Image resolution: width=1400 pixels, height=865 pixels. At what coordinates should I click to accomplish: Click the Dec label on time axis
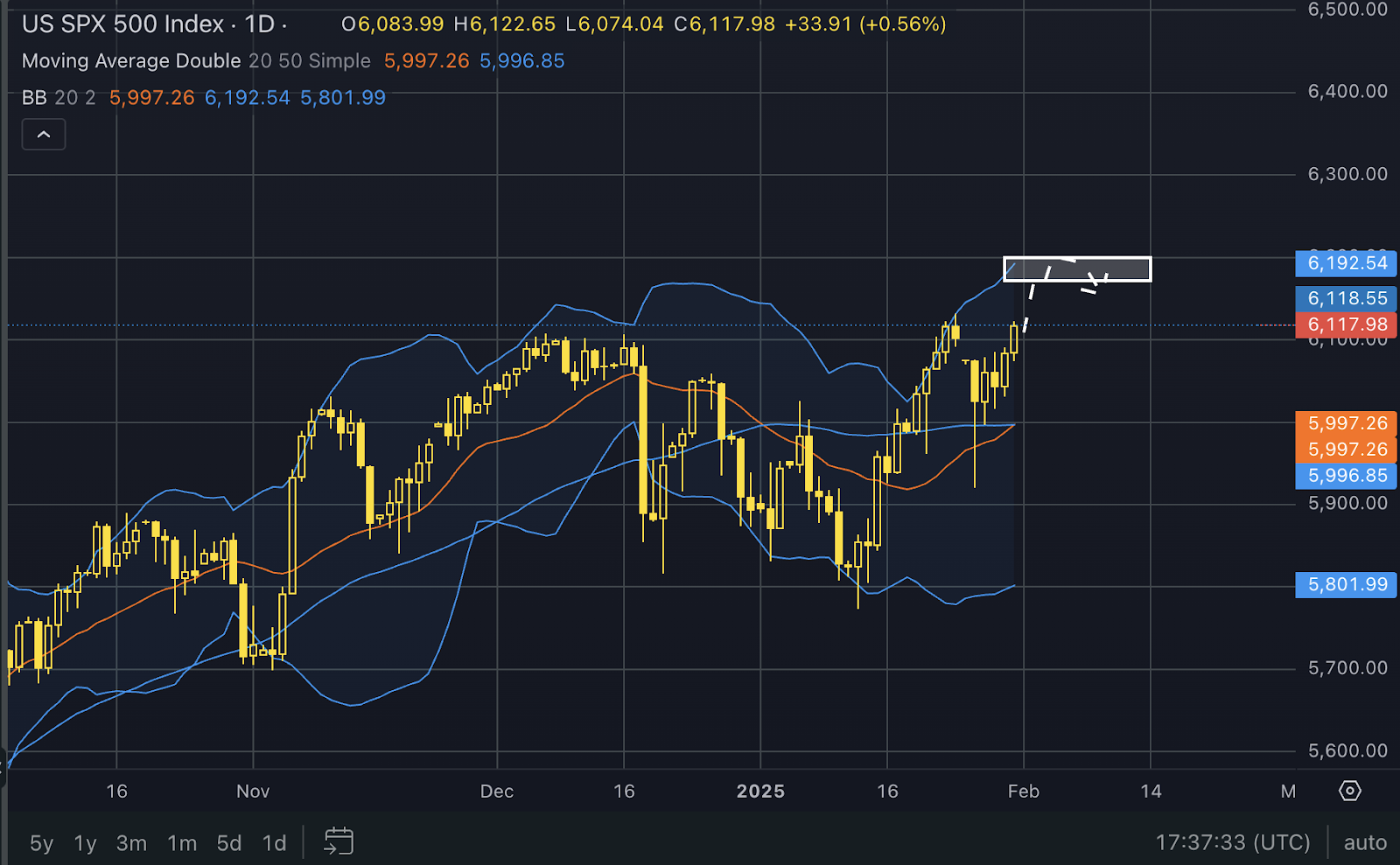point(497,792)
